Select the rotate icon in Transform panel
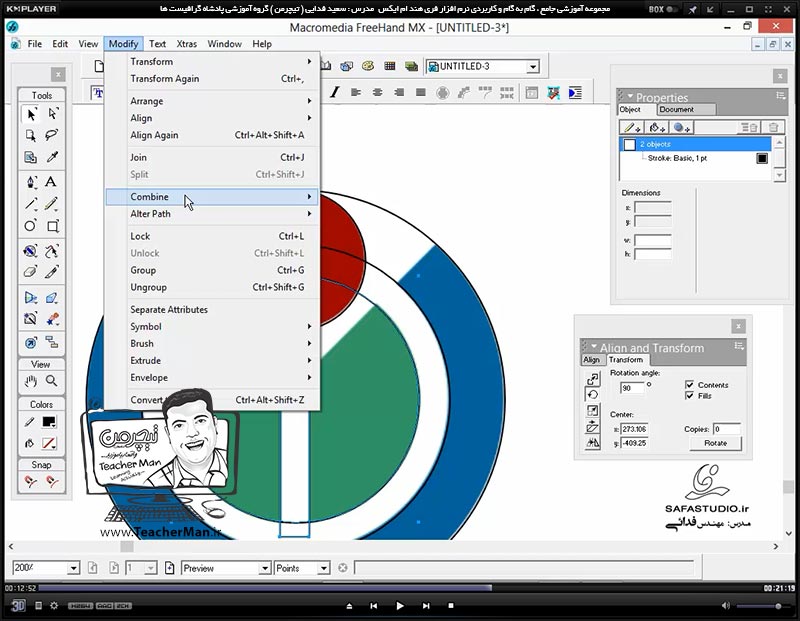This screenshot has height=621, width=800. coord(592,394)
